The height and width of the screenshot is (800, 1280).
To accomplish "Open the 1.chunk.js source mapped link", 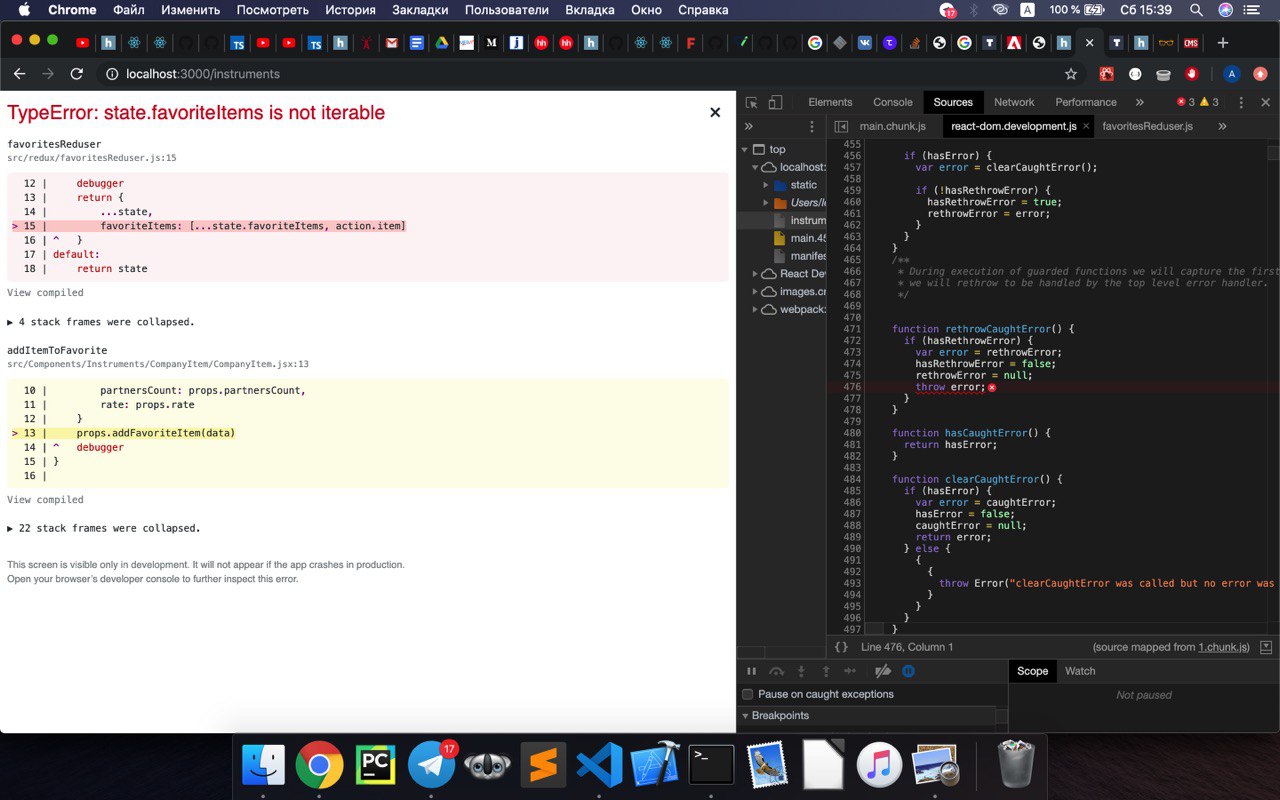I will pos(1223,647).
